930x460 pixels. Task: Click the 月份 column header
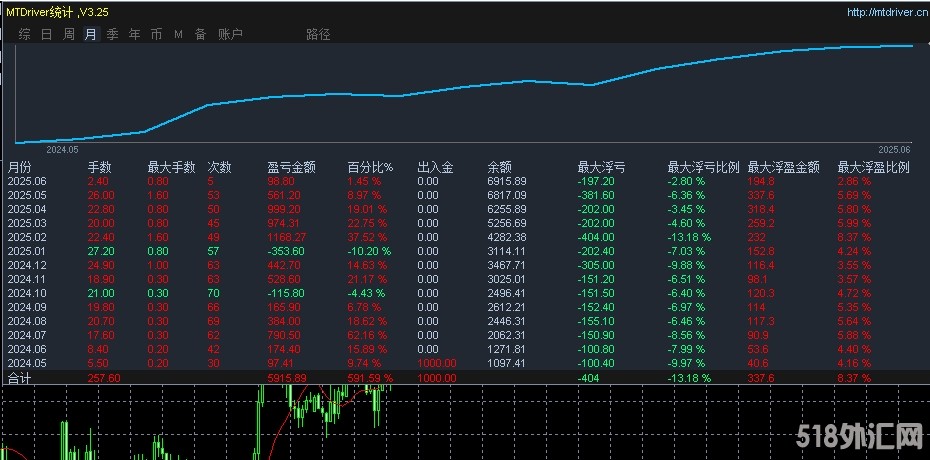[19, 168]
